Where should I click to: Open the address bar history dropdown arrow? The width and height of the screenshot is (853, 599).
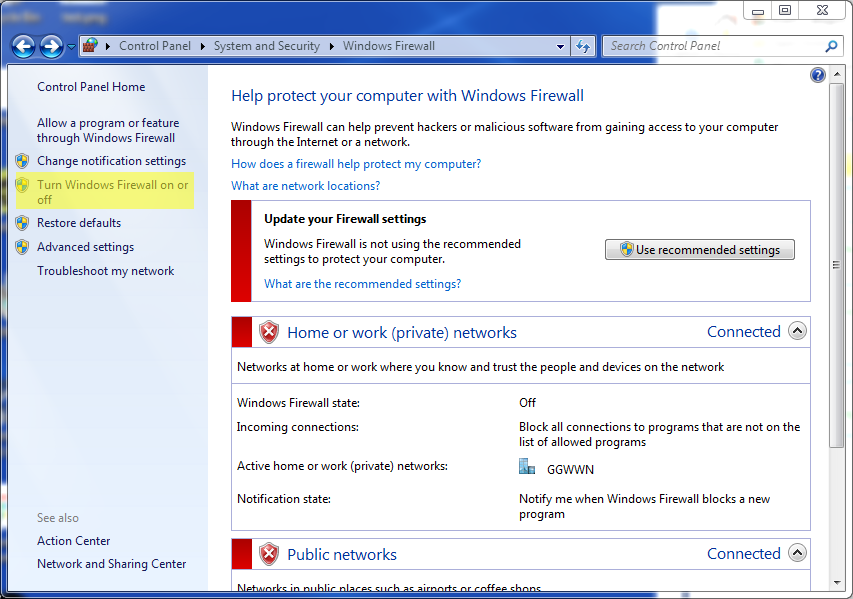click(560, 47)
